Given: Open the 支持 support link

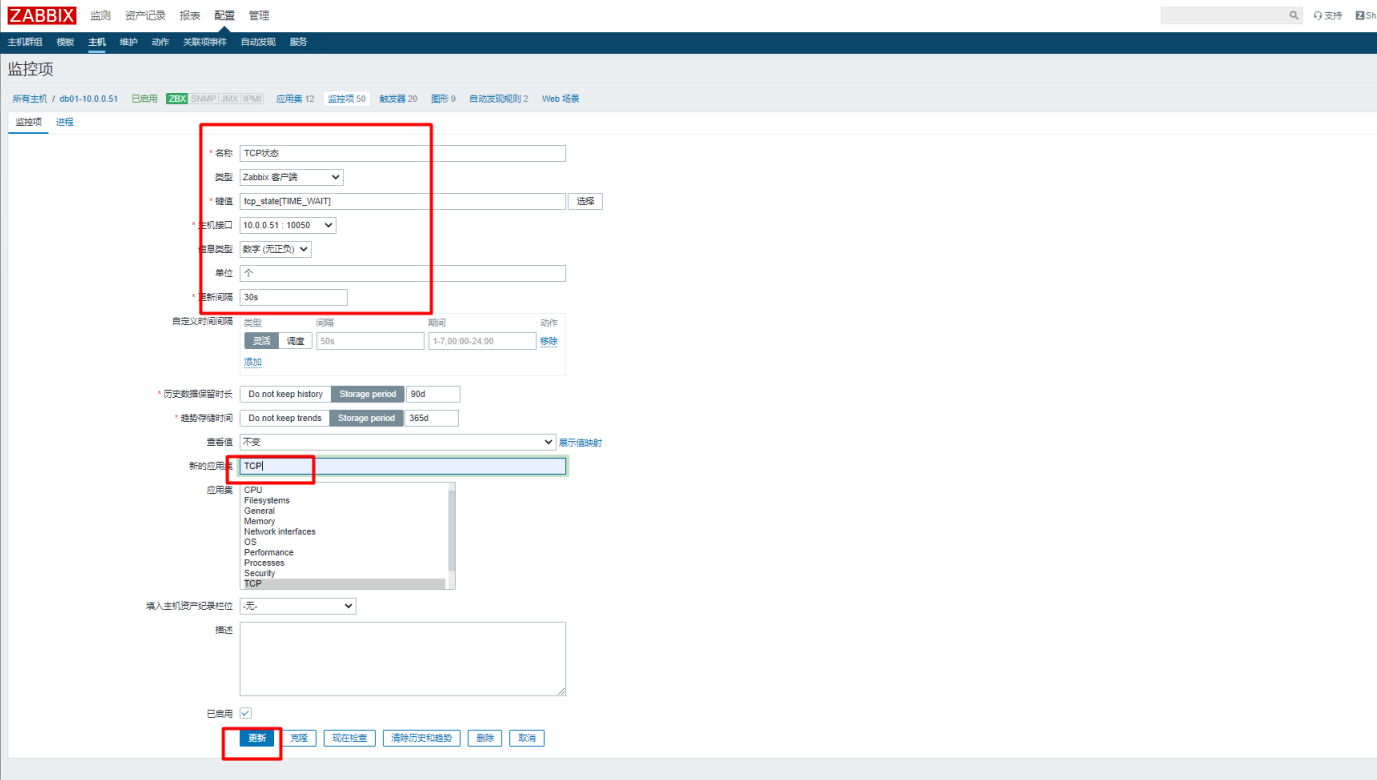Looking at the screenshot, I should coord(1328,15).
